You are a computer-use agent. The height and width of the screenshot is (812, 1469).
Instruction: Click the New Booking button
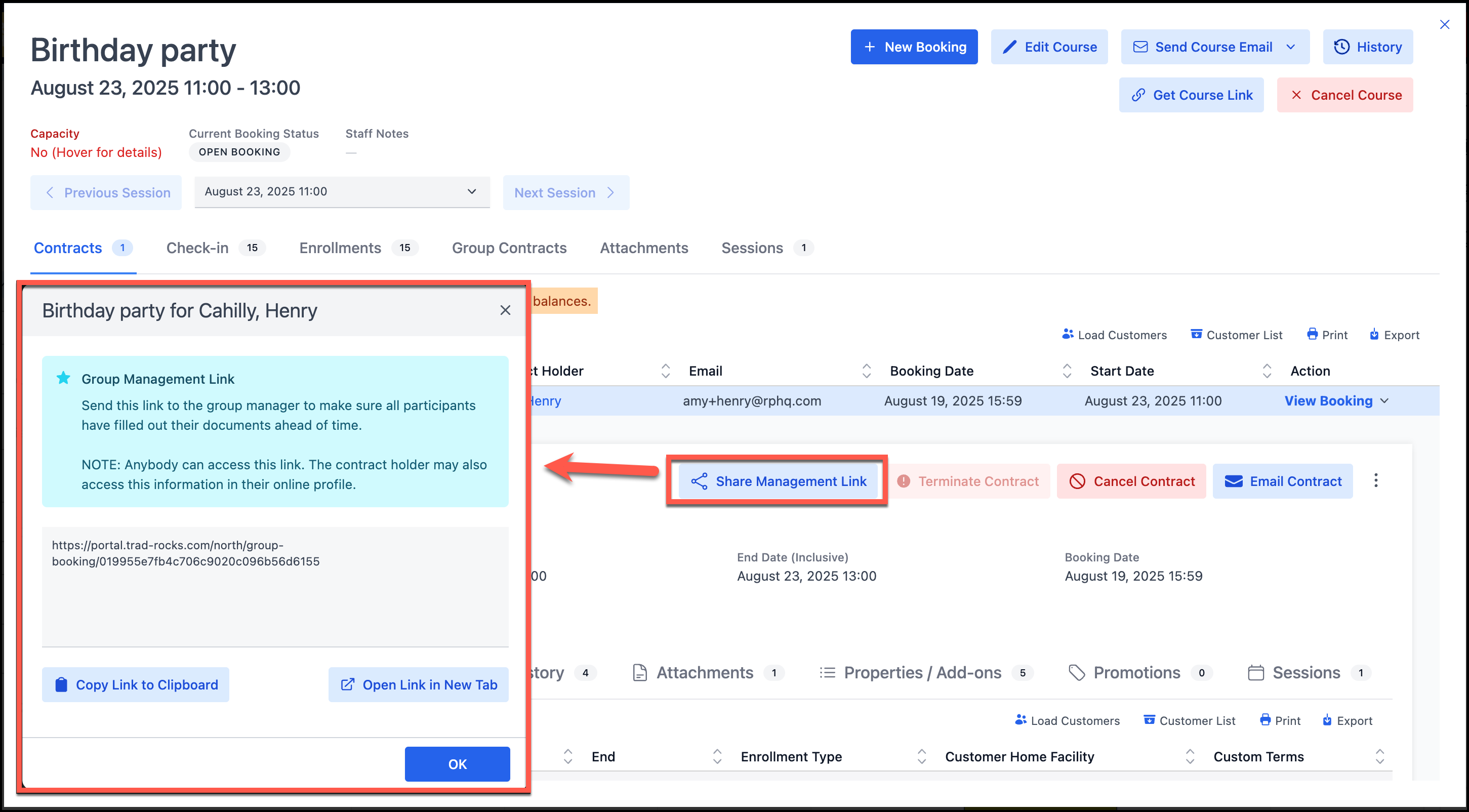(x=914, y=47)
